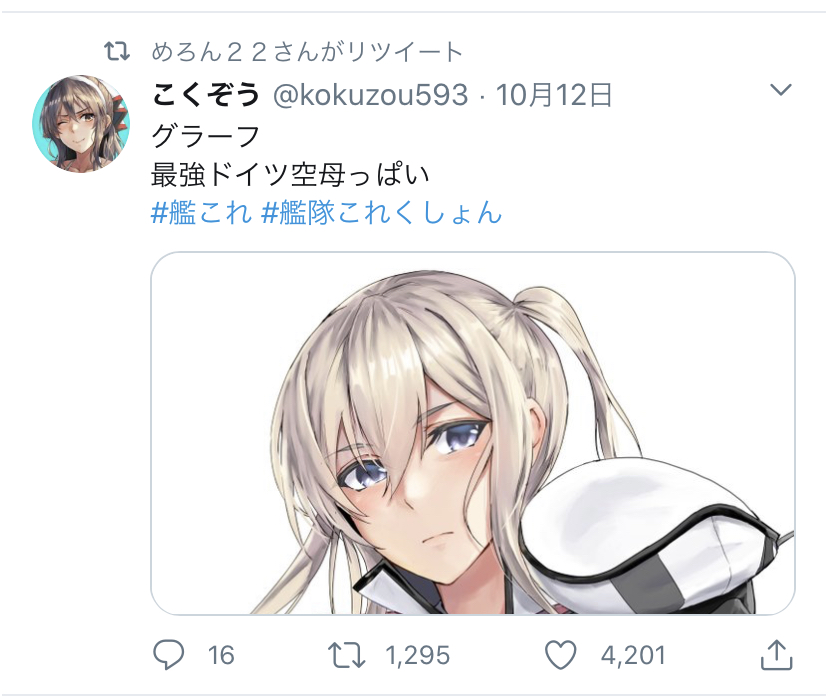828x699 pixels.
Task: Click the retweet count 1,295
Action: click(x=418, y=655)
